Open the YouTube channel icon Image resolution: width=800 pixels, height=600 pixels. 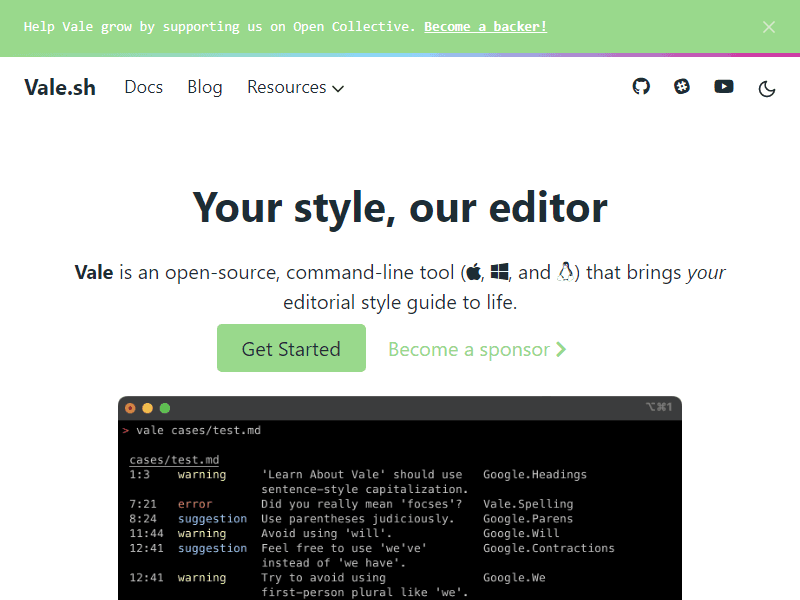click(x=724, y=87)
